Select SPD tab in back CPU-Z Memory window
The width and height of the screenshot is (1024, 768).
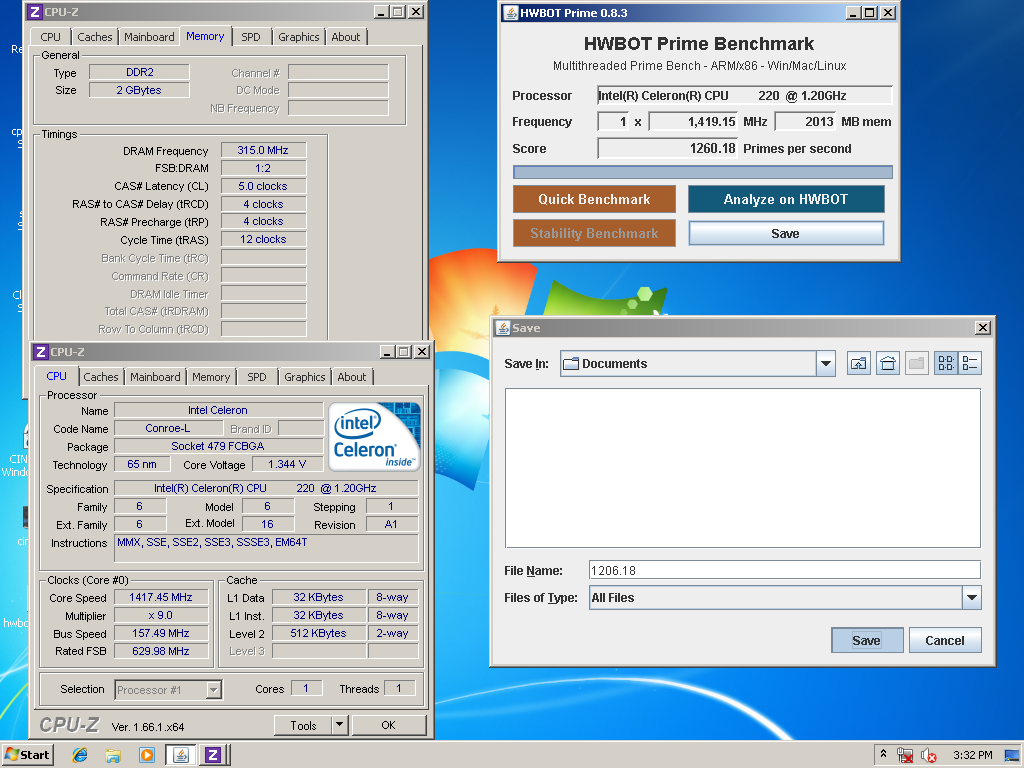pyautogui.click(x=251, y=37)
